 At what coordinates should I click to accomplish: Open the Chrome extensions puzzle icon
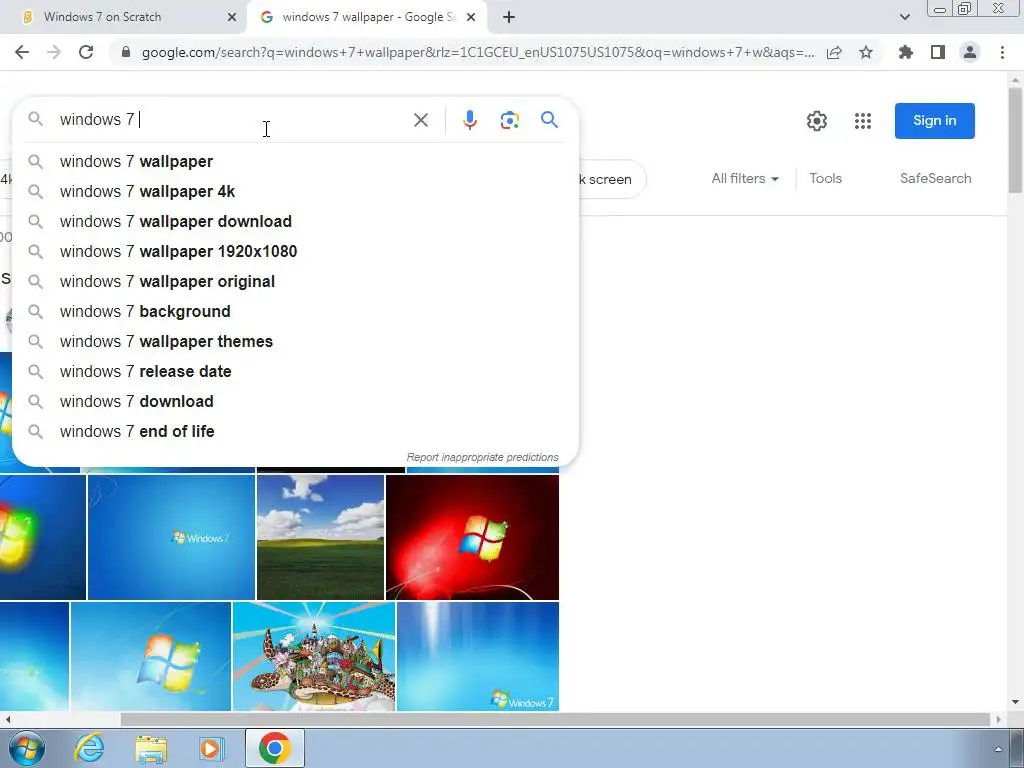[x=905, y=52]
